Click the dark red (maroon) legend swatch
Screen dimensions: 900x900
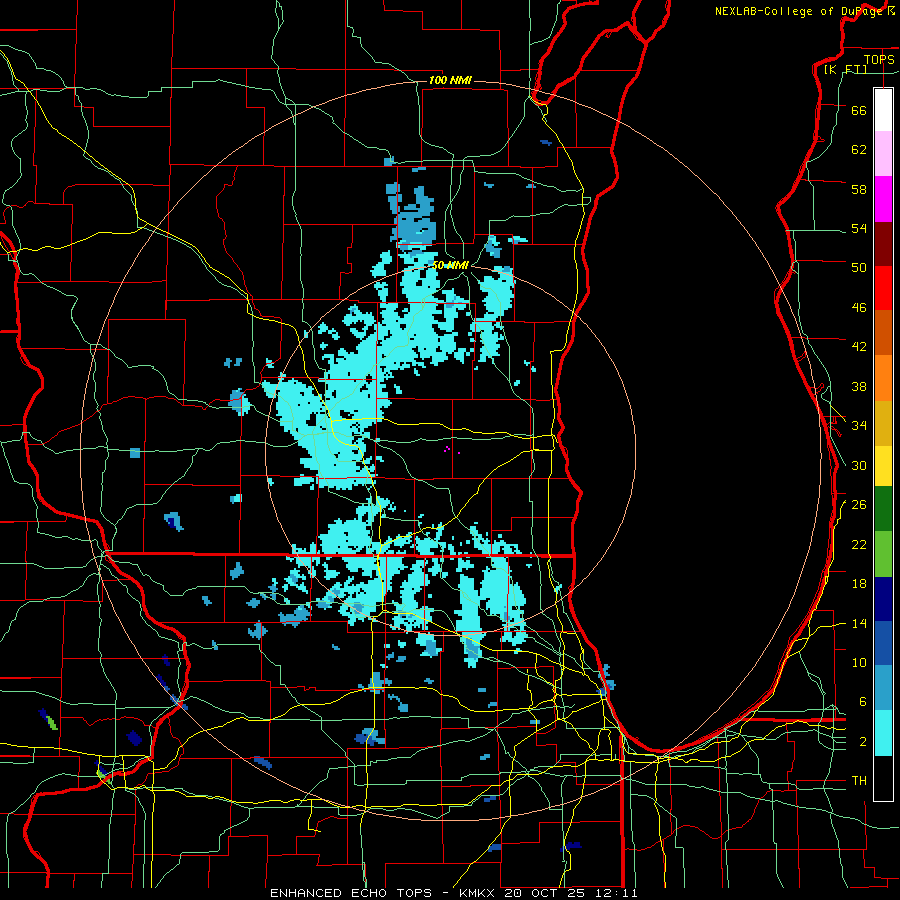point(883,245)
